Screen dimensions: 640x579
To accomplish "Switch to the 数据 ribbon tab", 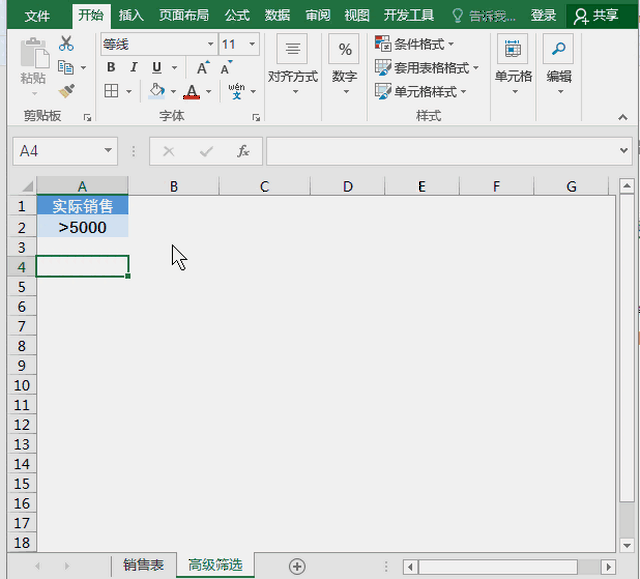I will click(x=277, y=16).
